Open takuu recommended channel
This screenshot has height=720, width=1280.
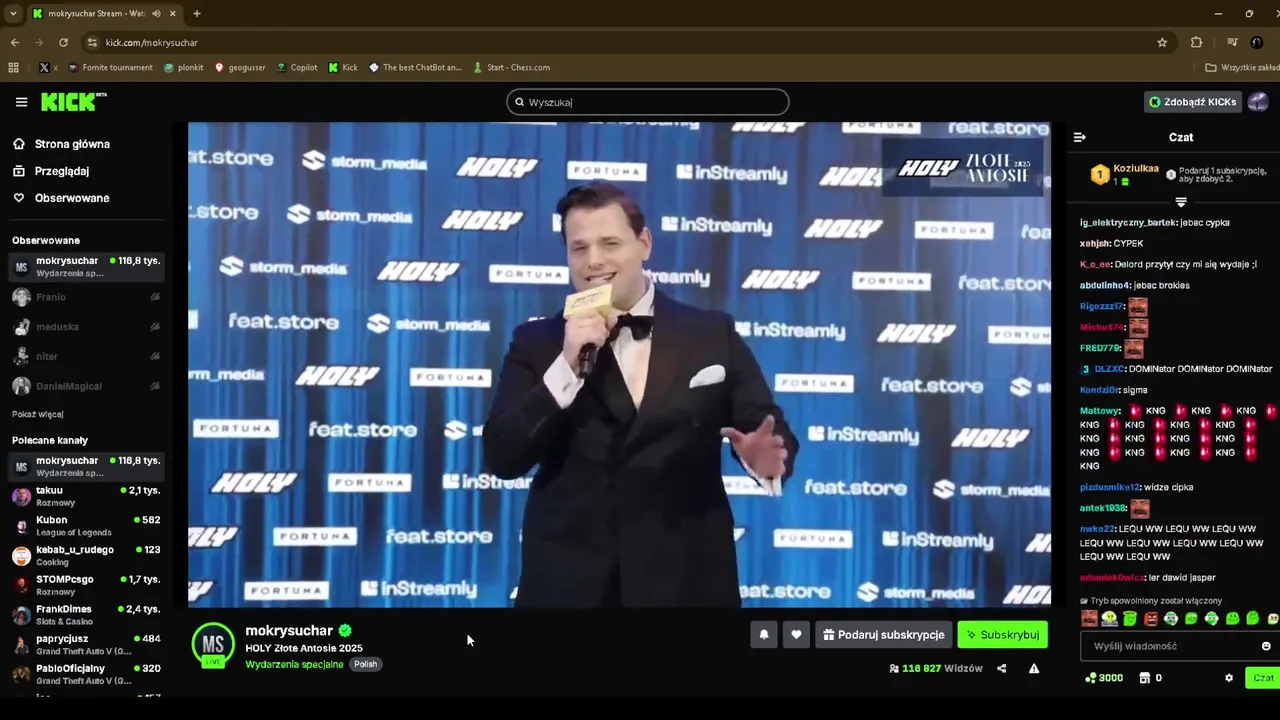86,496
